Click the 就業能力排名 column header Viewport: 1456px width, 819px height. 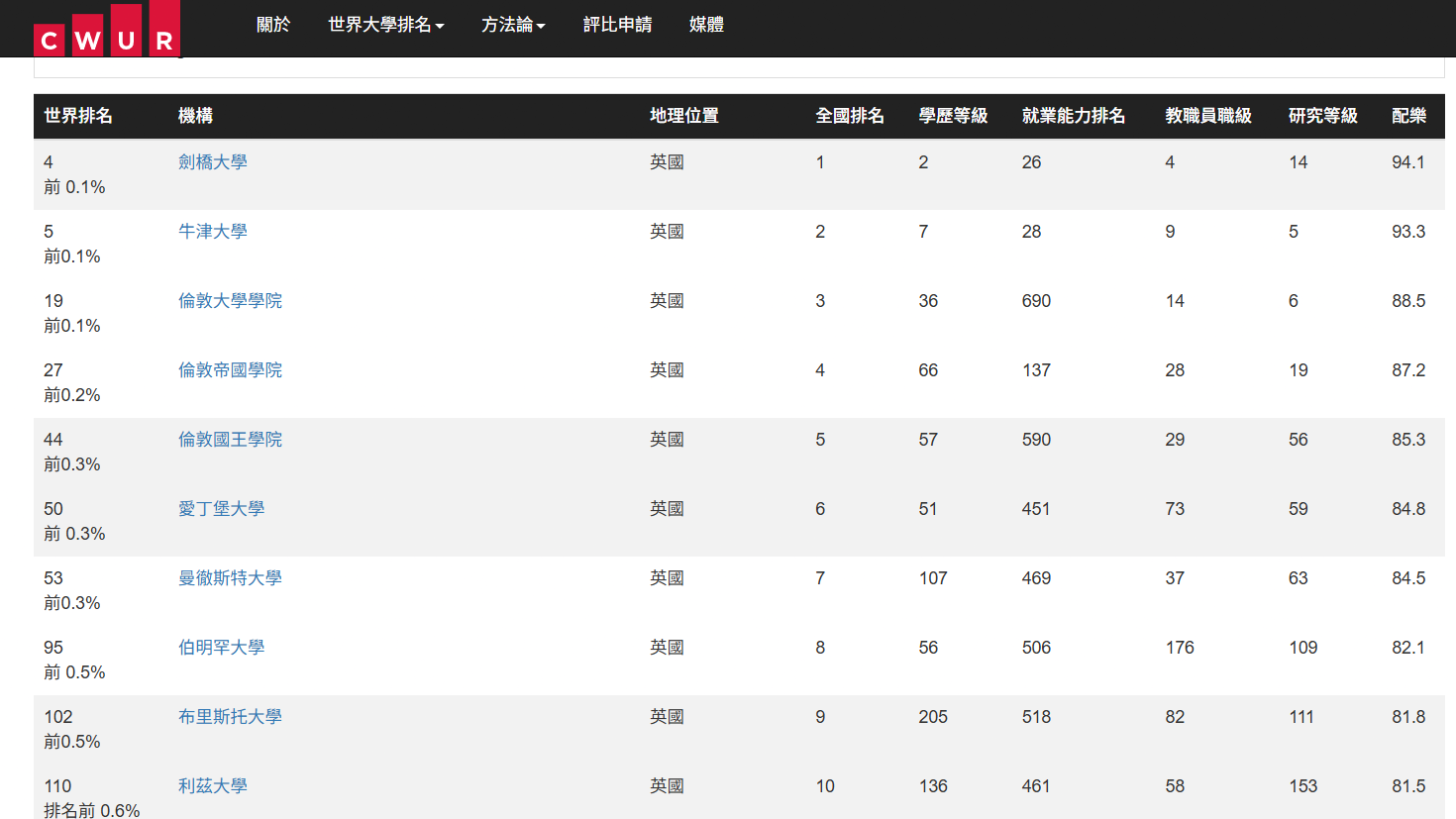[1074, 116]
